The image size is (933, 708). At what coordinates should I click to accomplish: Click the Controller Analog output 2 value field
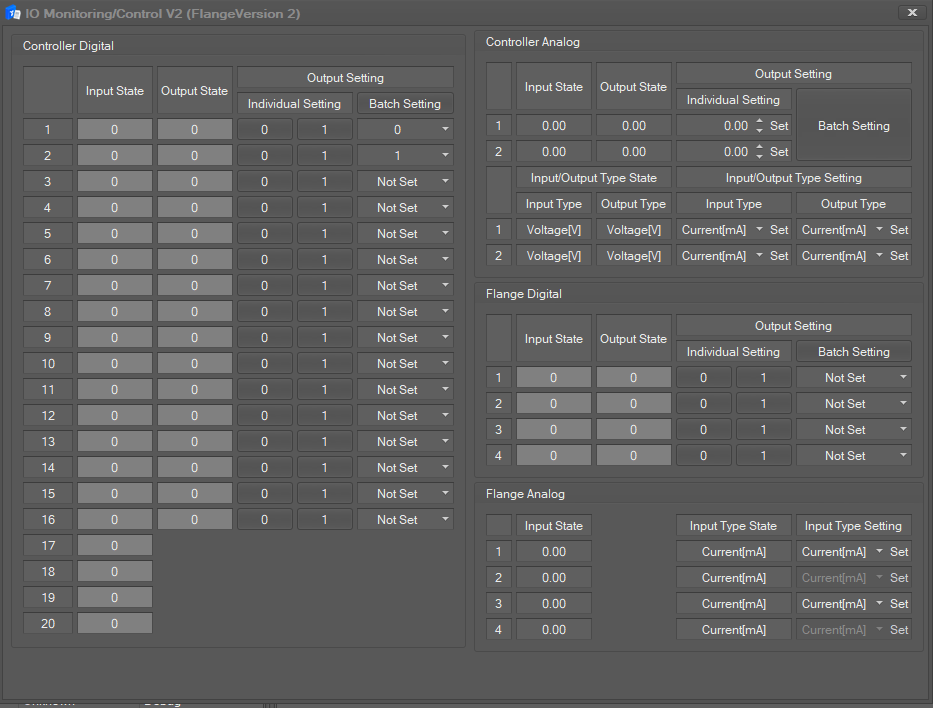[x=714, y=152]
